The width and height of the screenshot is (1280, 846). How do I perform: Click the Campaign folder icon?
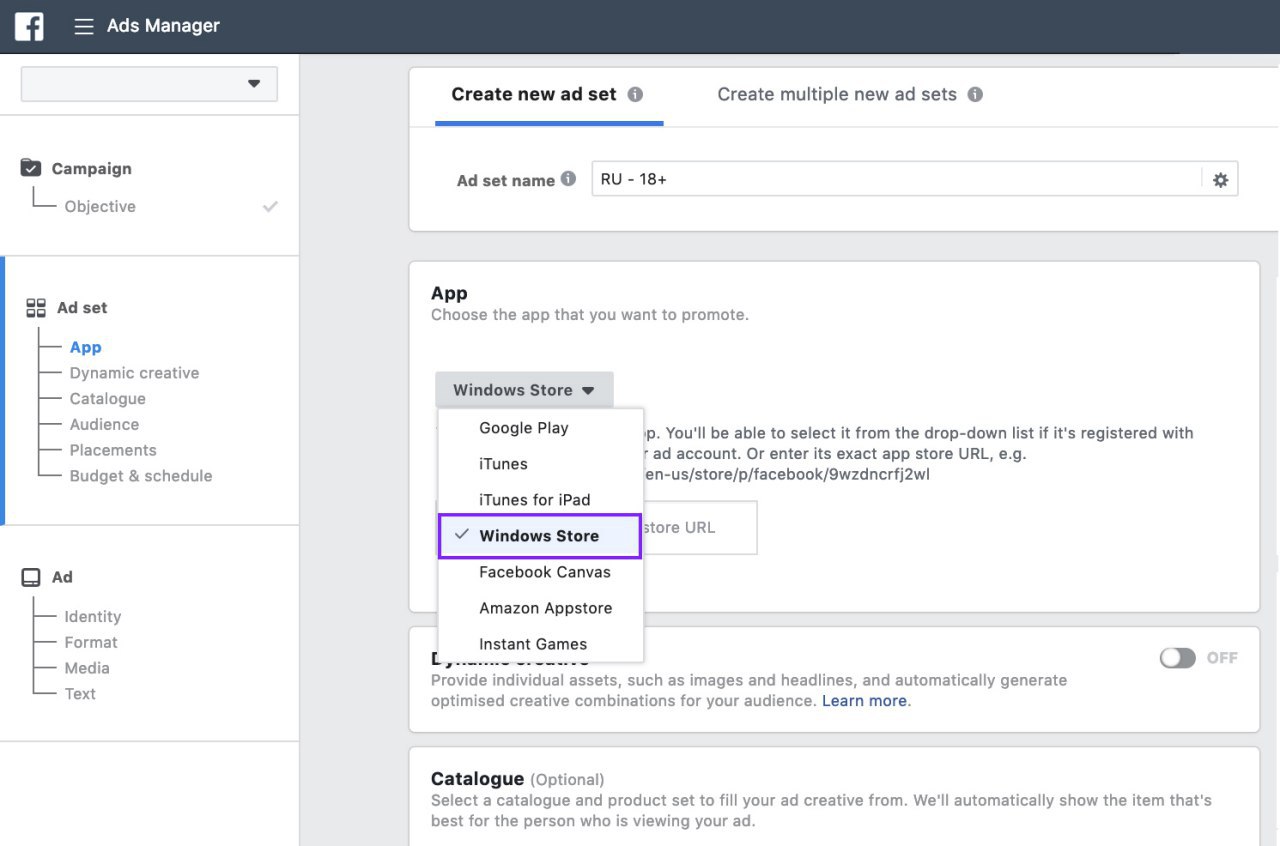click(x=31, y=168)
